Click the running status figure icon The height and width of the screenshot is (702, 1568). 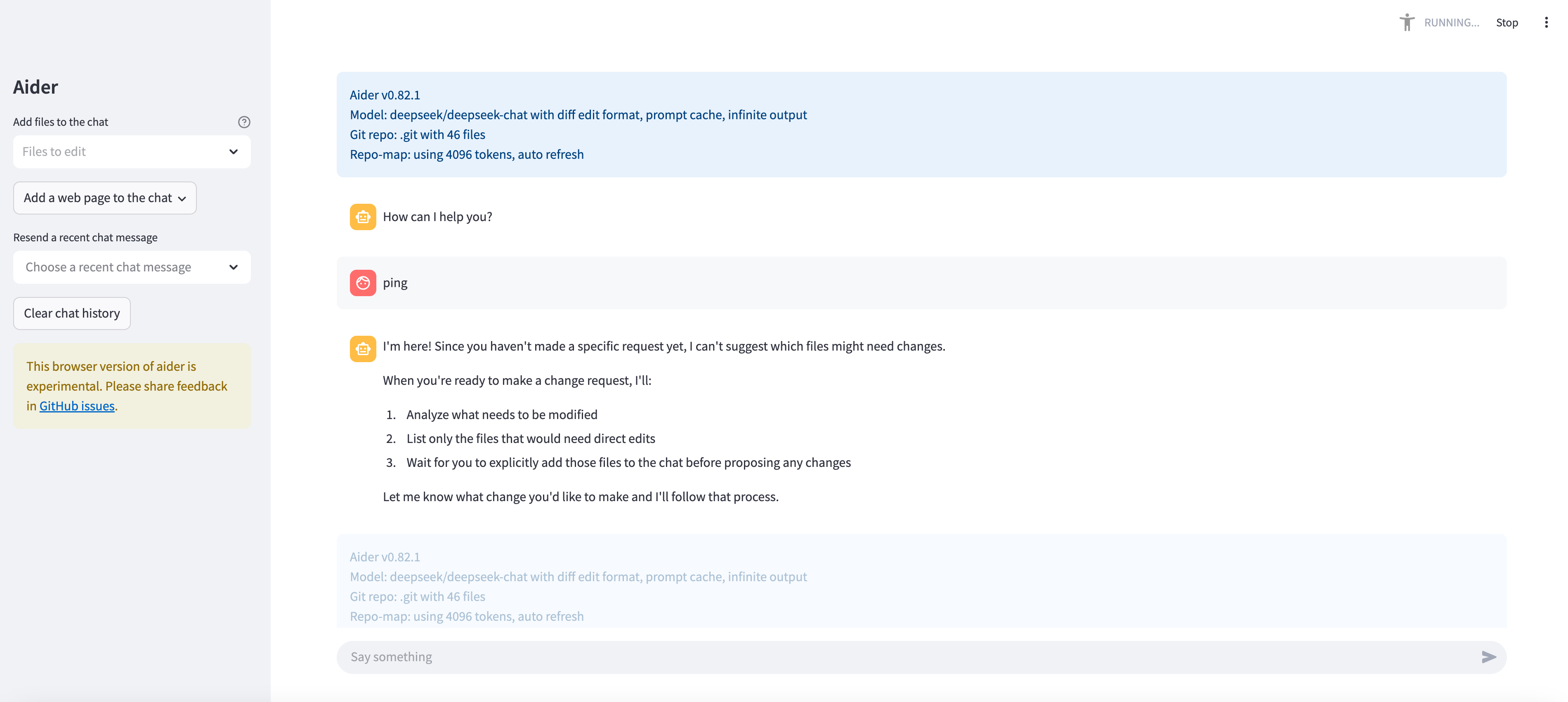(x=1407, y=23)
